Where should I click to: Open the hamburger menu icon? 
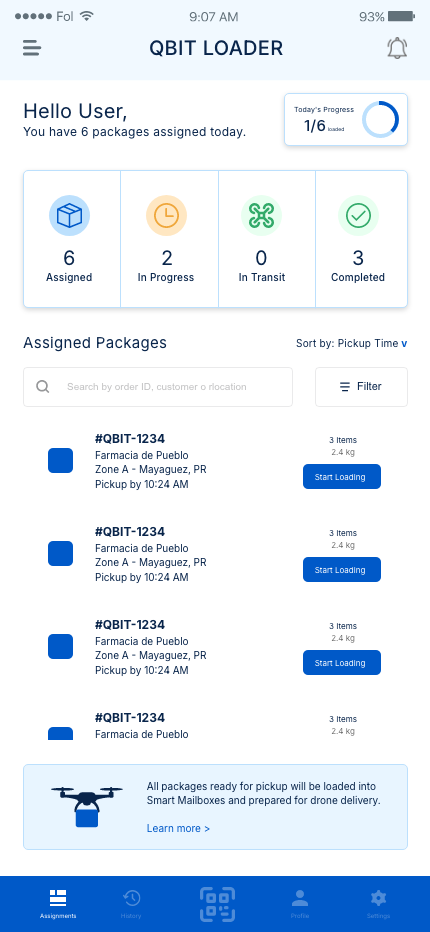pyautogui.click(x=32, y=48)
